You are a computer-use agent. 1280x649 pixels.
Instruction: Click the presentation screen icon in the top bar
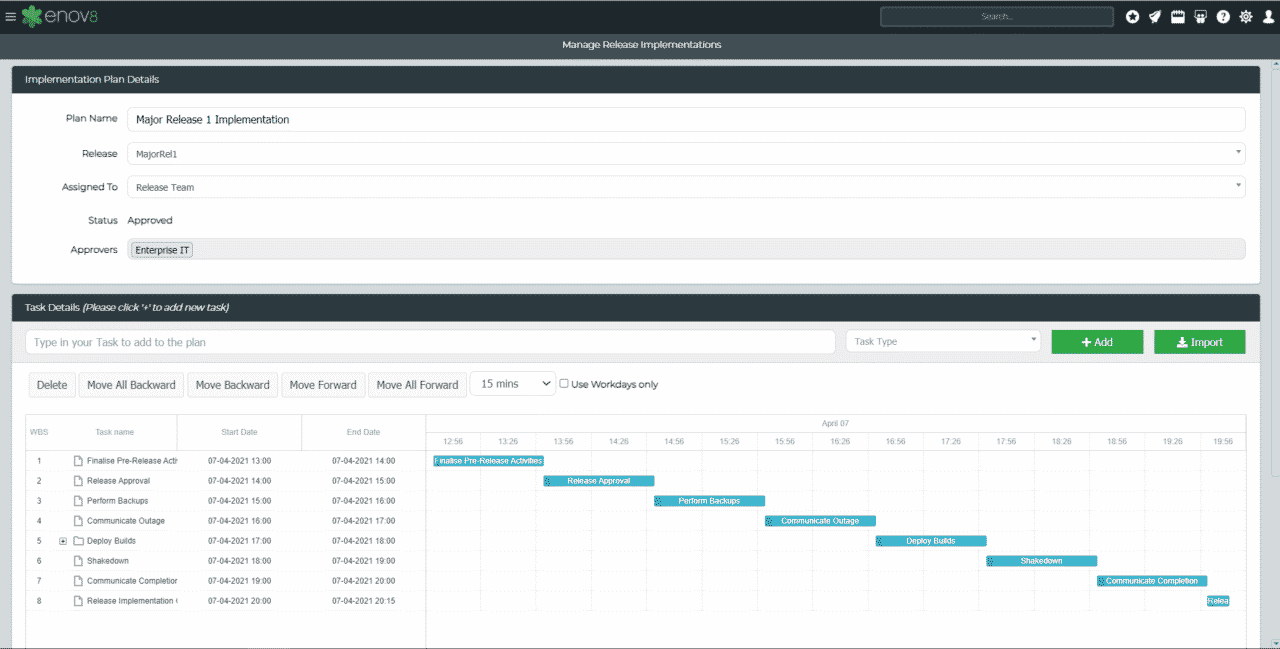(1199, 16)
